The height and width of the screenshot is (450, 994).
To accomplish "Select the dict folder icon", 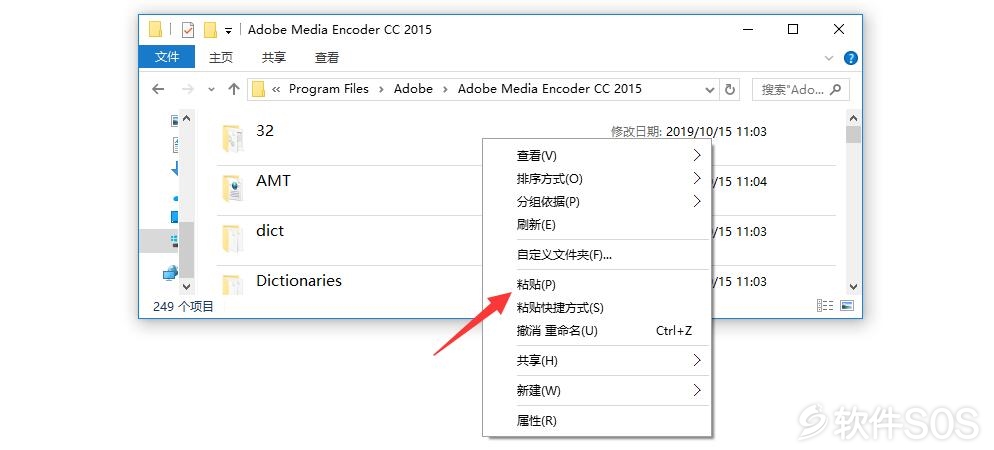I will pos(232,238).
